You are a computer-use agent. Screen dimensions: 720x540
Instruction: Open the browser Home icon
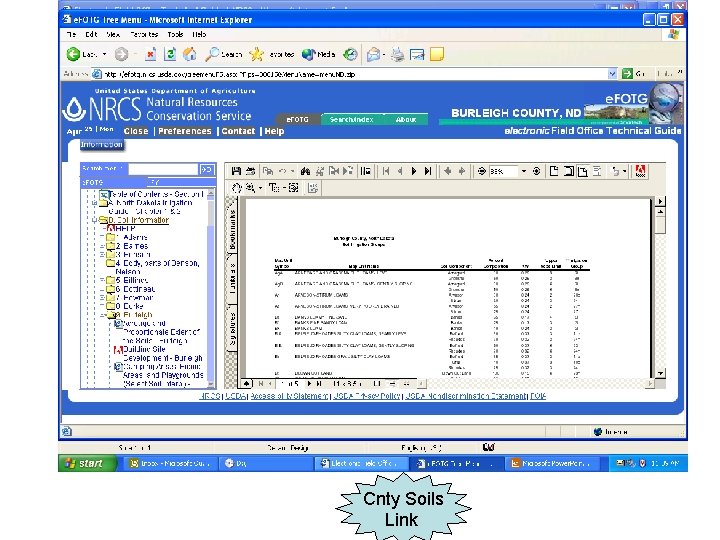(190, 54)
